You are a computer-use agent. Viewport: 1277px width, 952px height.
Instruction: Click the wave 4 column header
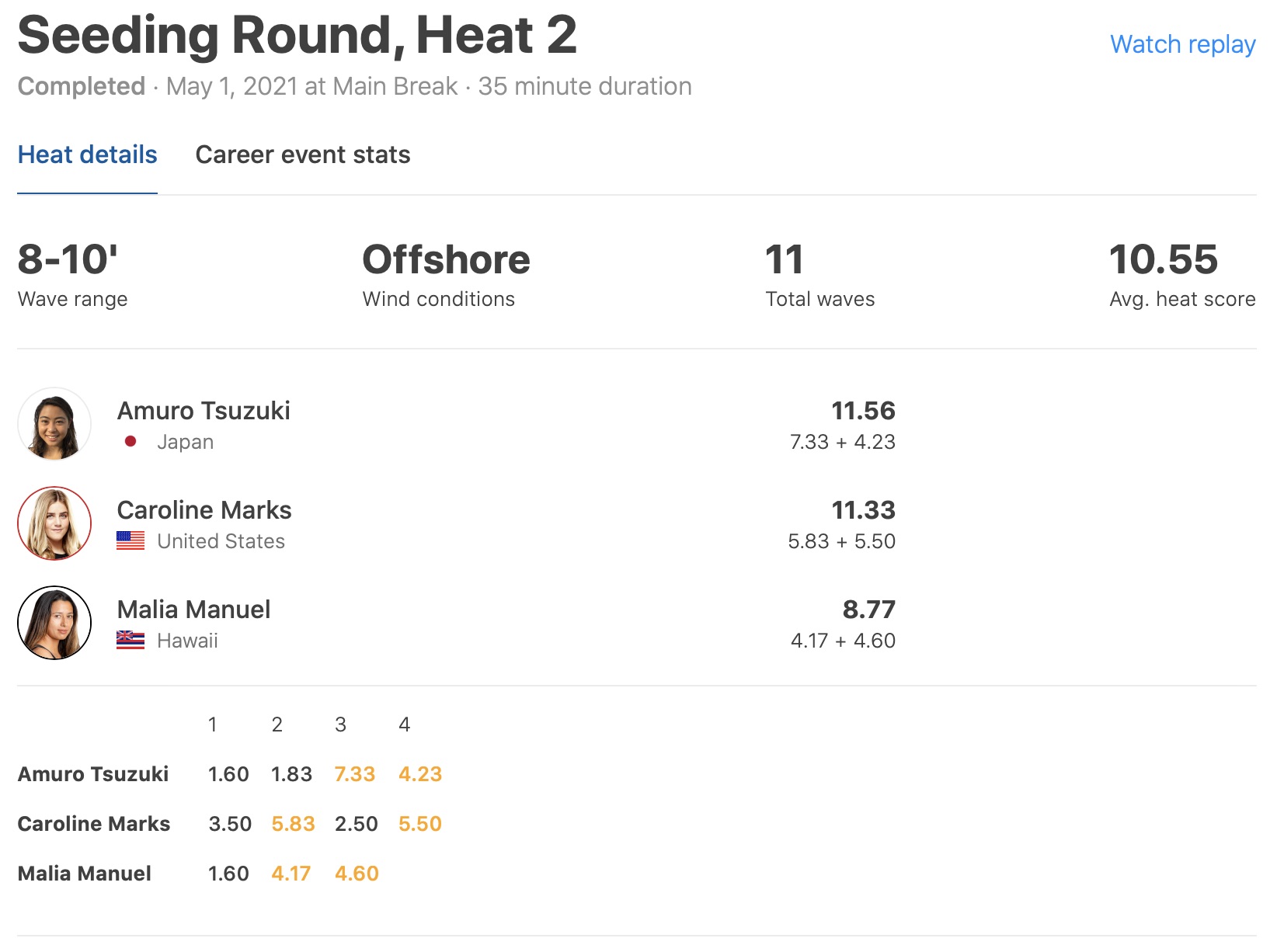[404, 724]
